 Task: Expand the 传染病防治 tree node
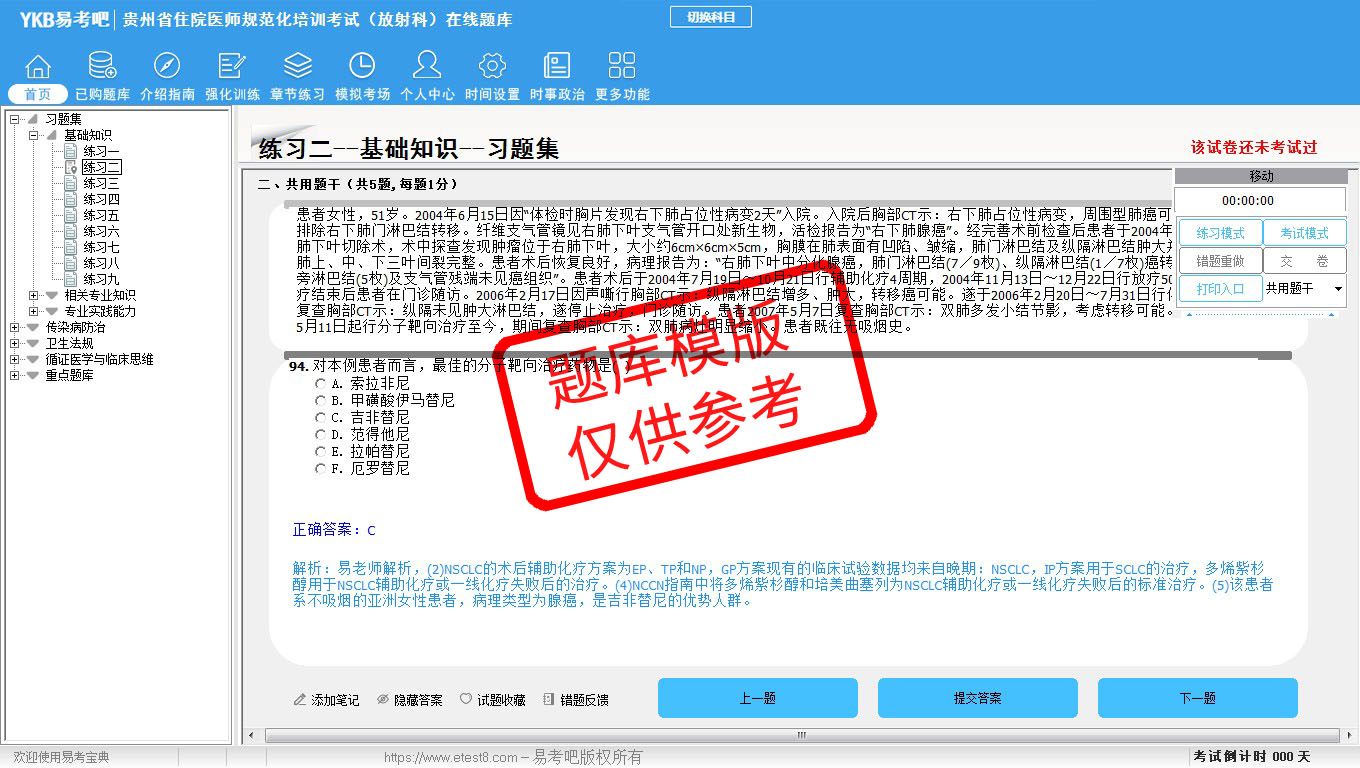[15, 327]
